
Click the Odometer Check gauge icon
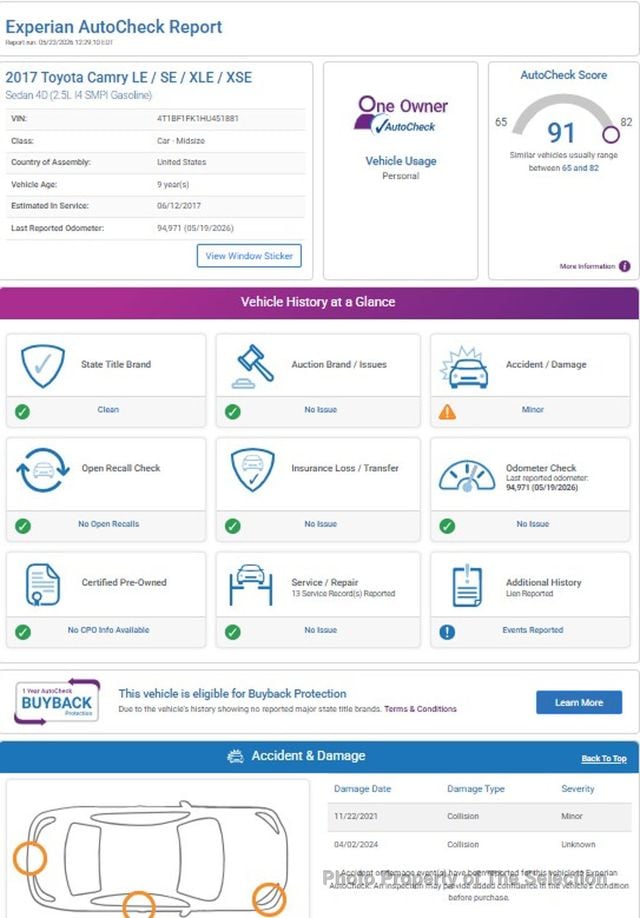(467, 475)
